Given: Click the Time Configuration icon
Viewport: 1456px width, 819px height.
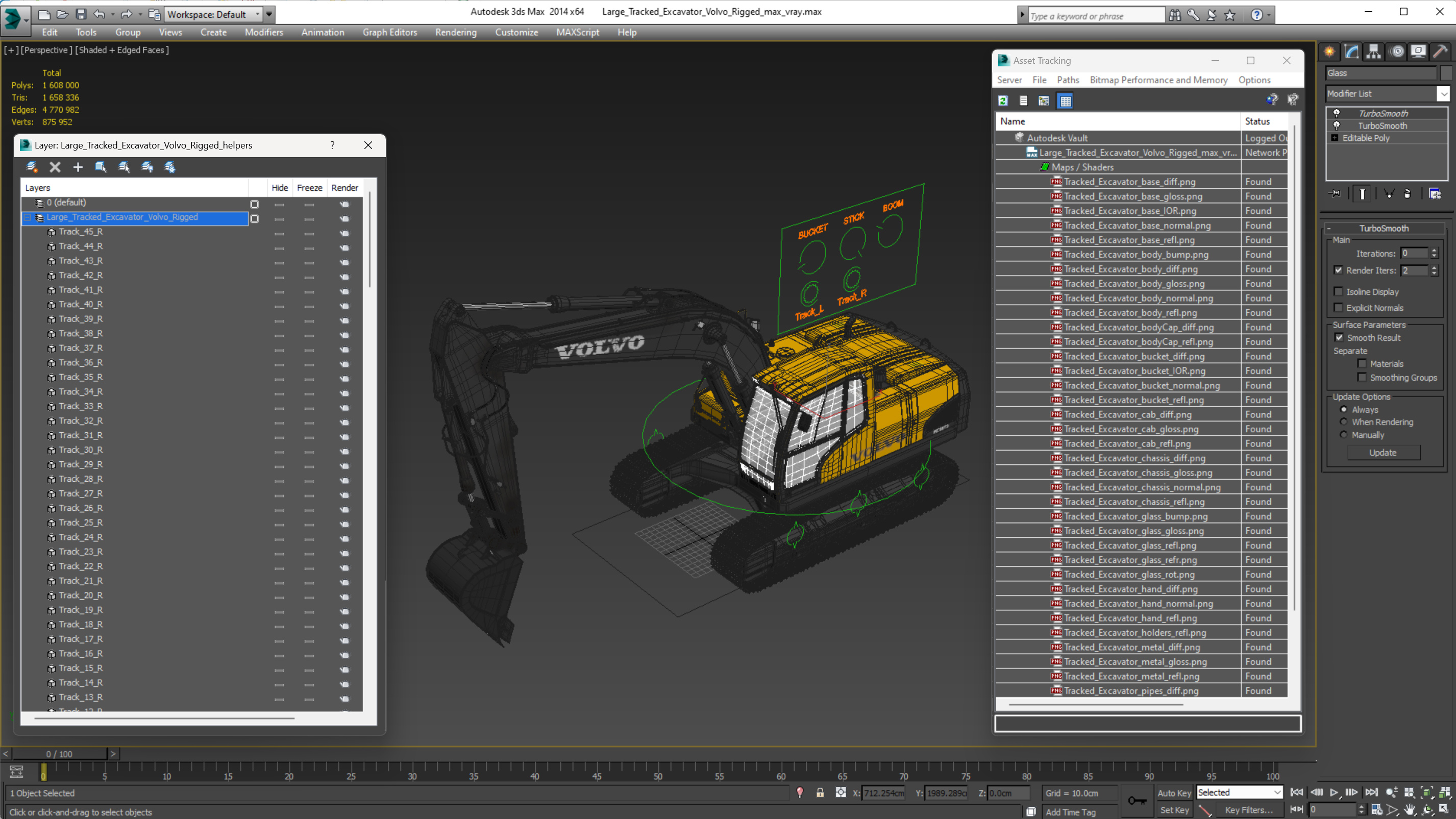Looking at the screenshot, I should click(x=1377, y=810).
